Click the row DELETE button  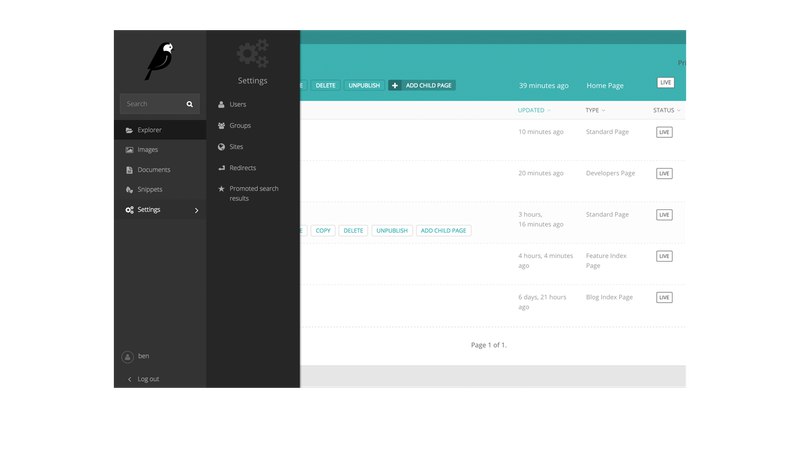point(353,231)
